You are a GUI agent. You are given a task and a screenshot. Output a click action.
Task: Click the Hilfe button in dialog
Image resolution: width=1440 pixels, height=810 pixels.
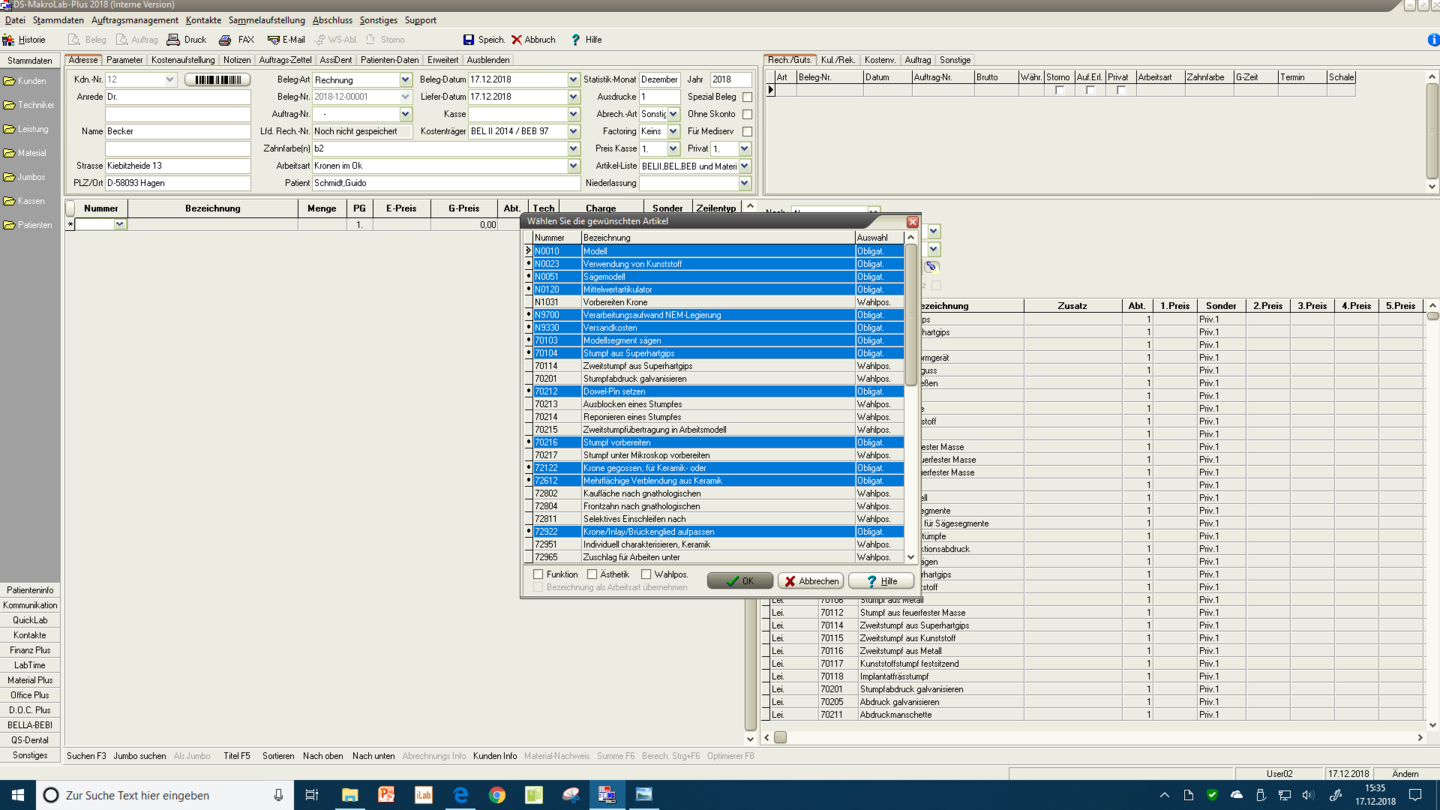tap(881, 581)
